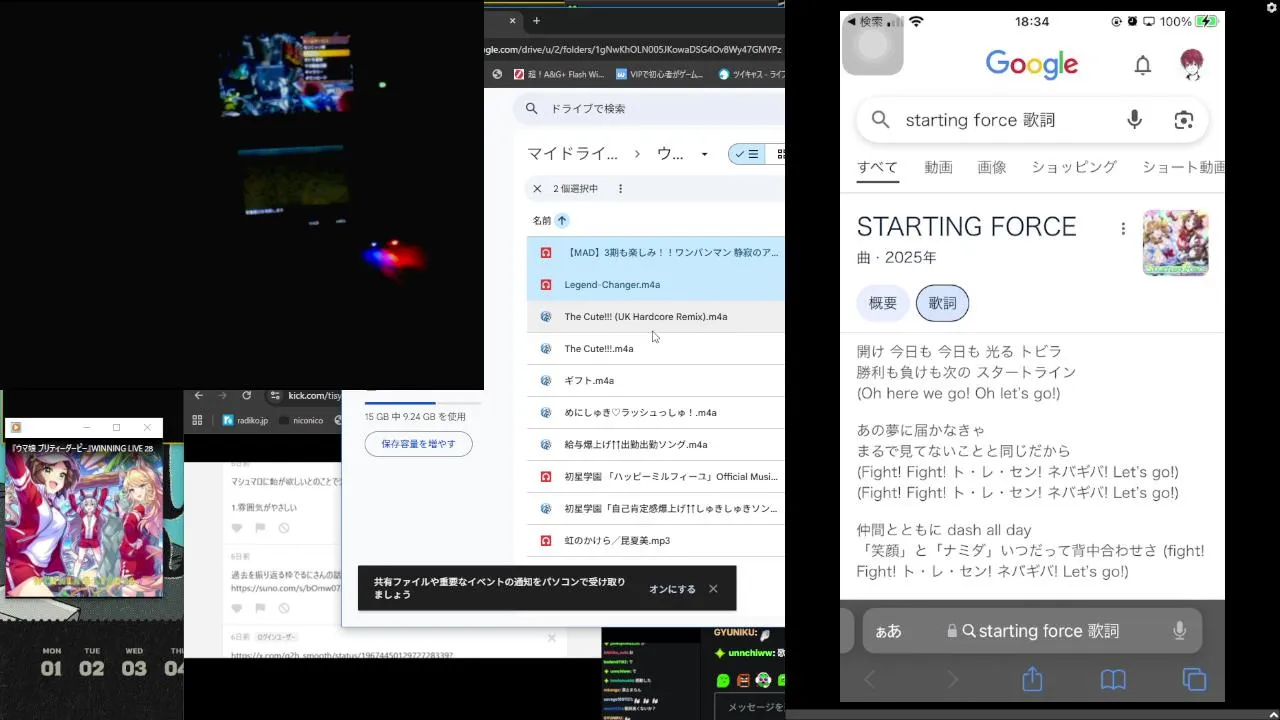1280x720 pixels.
Task: Open ツイキャス bookmark
Action: point(752,74)
